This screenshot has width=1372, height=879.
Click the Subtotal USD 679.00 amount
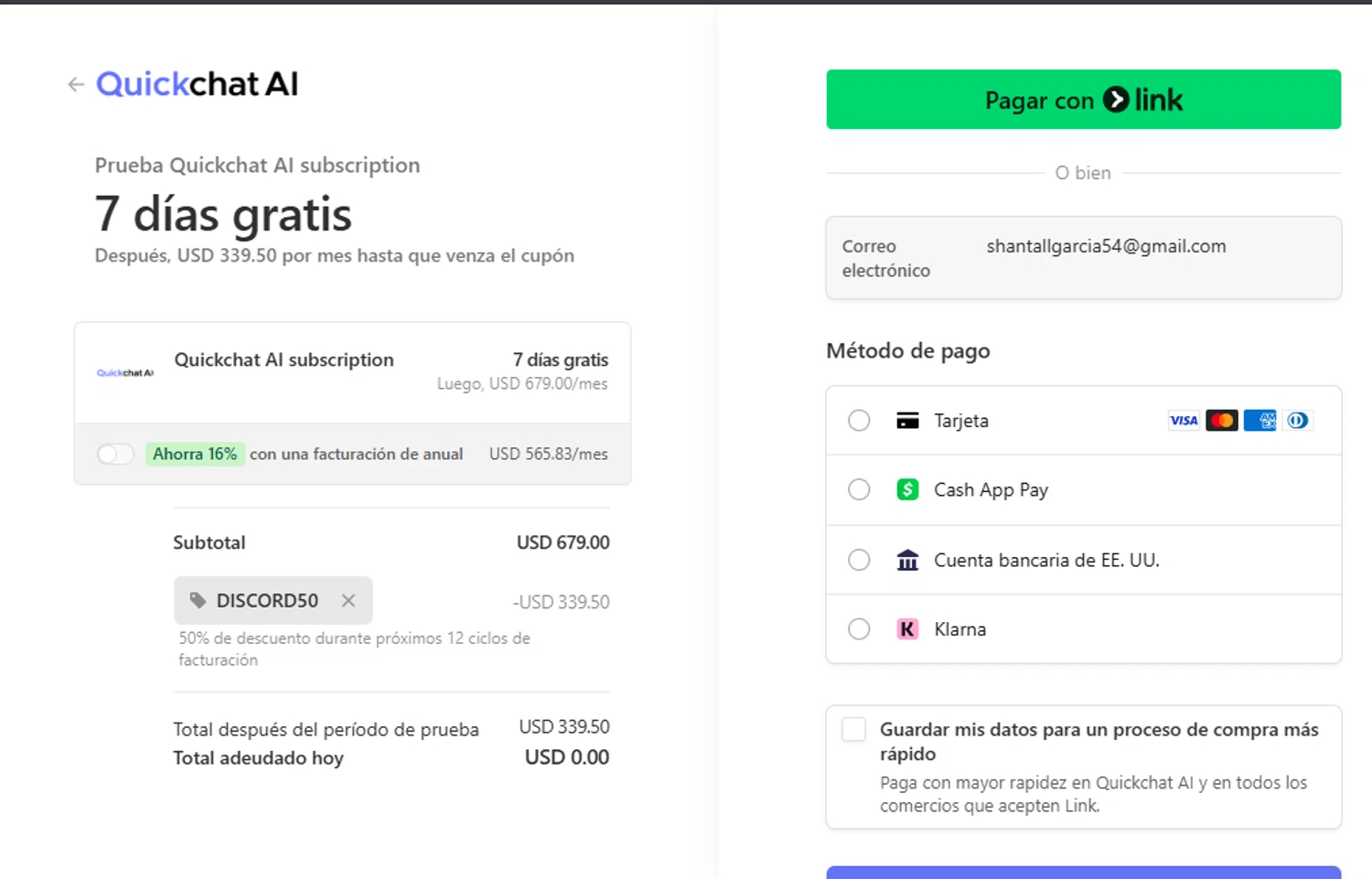563,542
